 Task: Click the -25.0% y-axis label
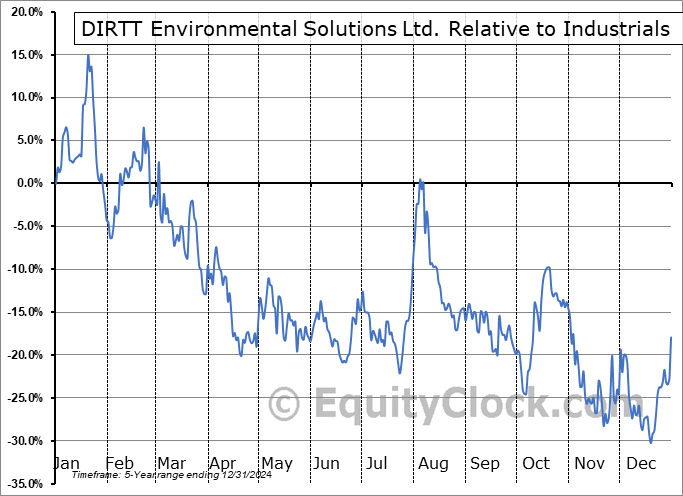tap(22, 398)
